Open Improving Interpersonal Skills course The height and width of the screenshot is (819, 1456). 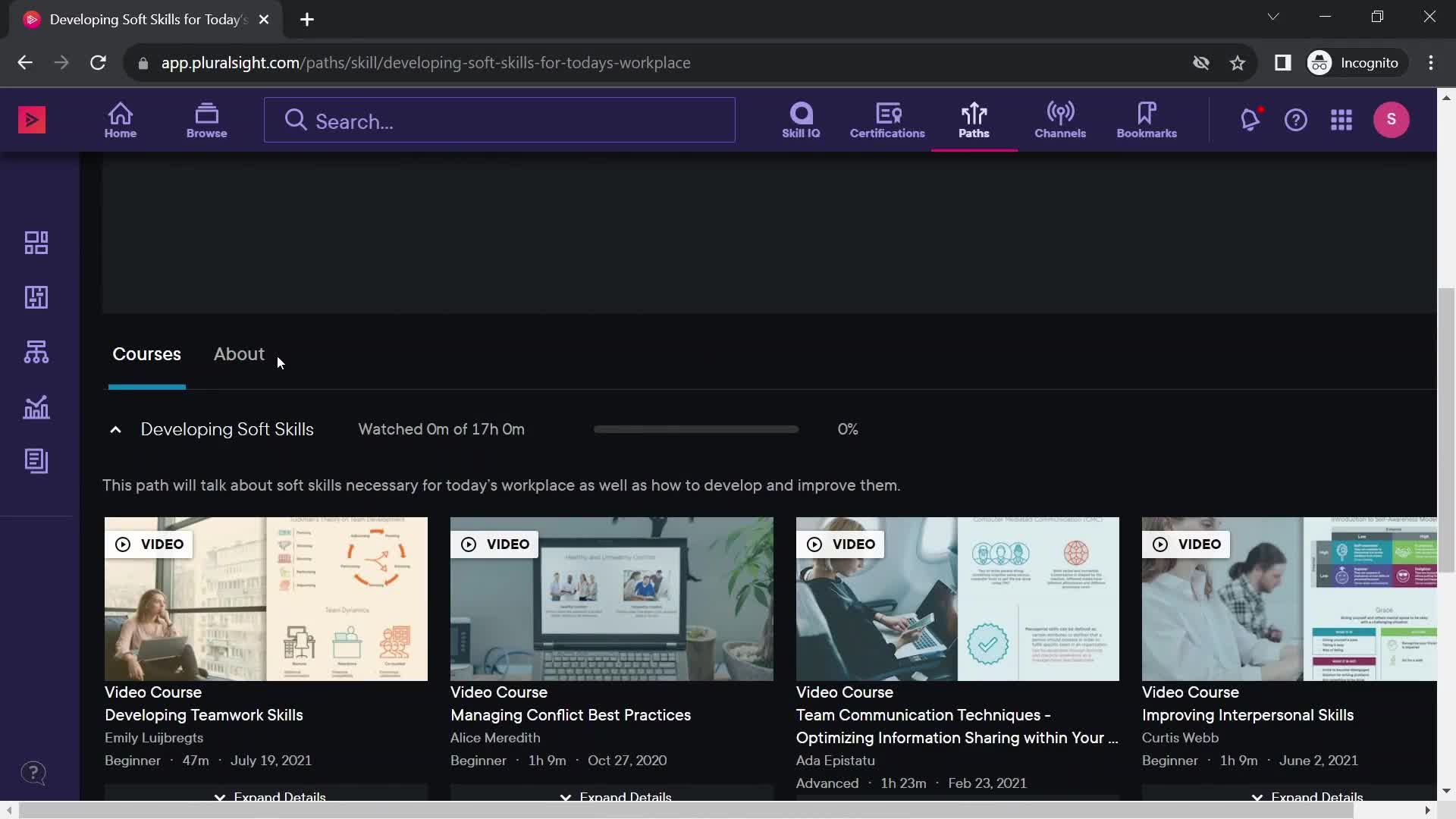1247,715
